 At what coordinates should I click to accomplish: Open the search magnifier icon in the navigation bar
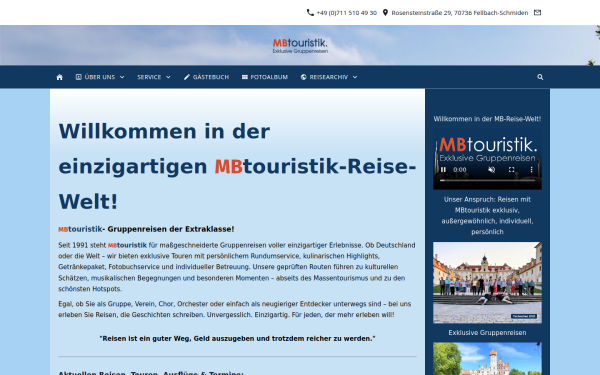[540, 77]
